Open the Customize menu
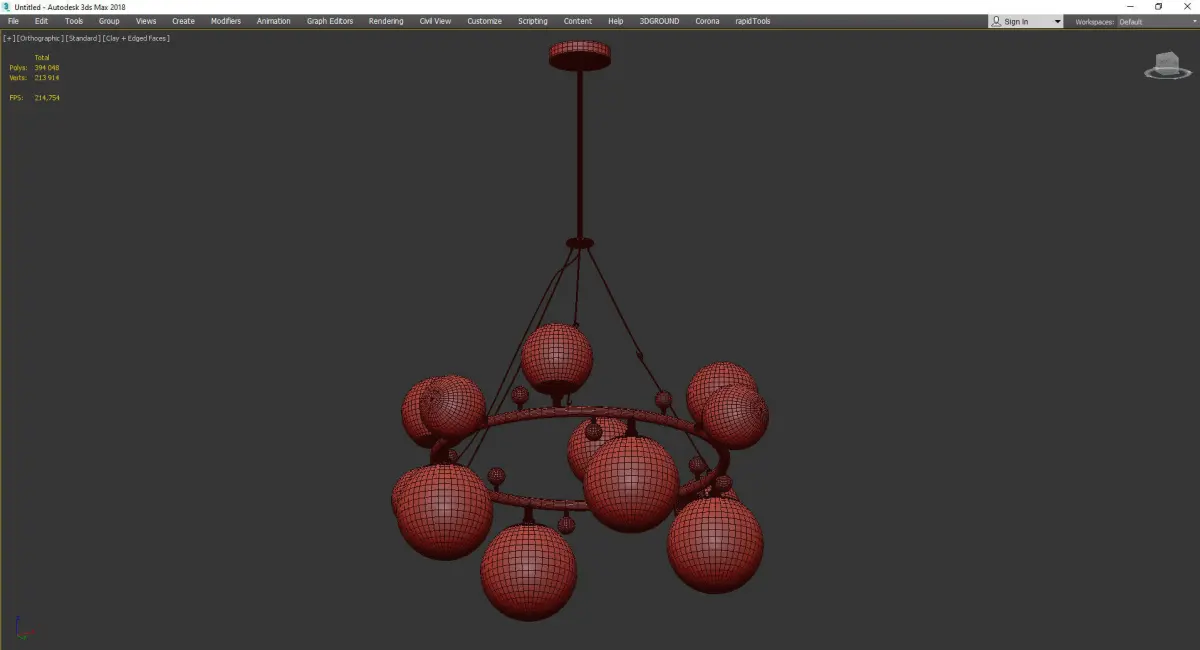 [484, 21]
